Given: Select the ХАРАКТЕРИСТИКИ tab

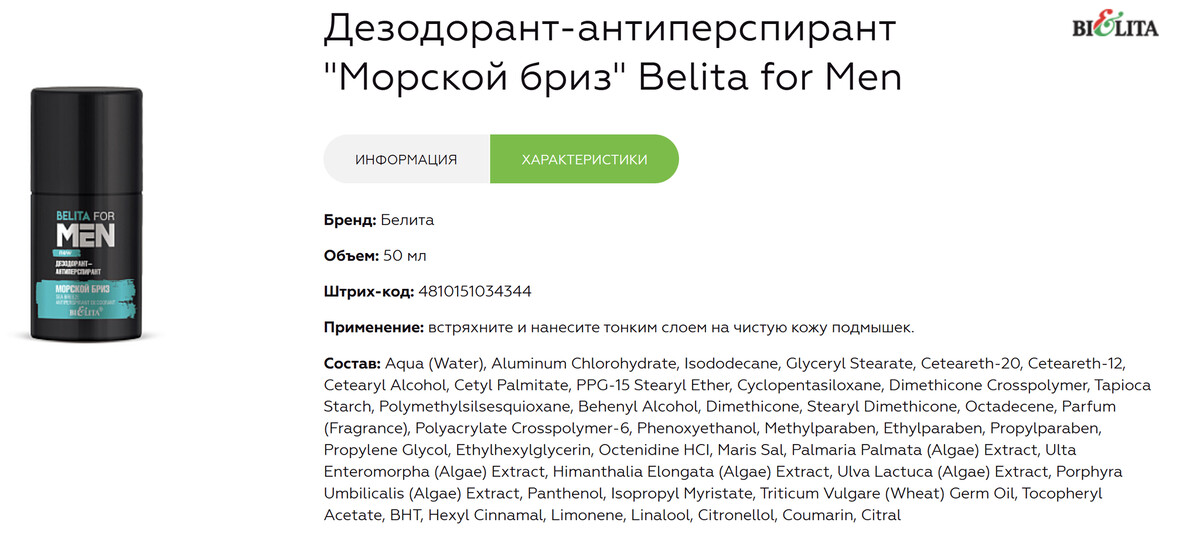Looking at the screenshot, I should [x=584, y=159].
